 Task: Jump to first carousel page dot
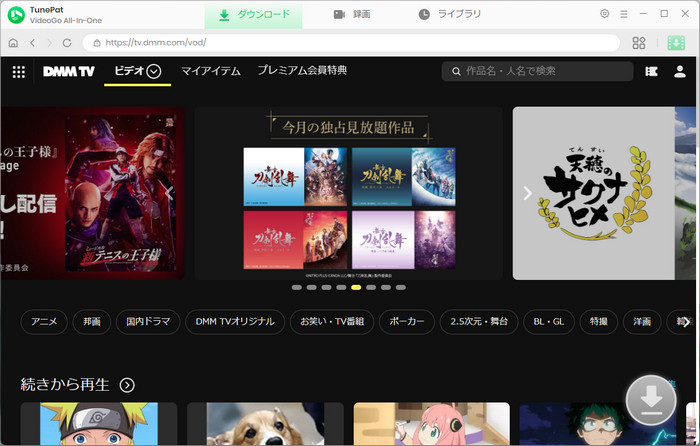(296, 288)
